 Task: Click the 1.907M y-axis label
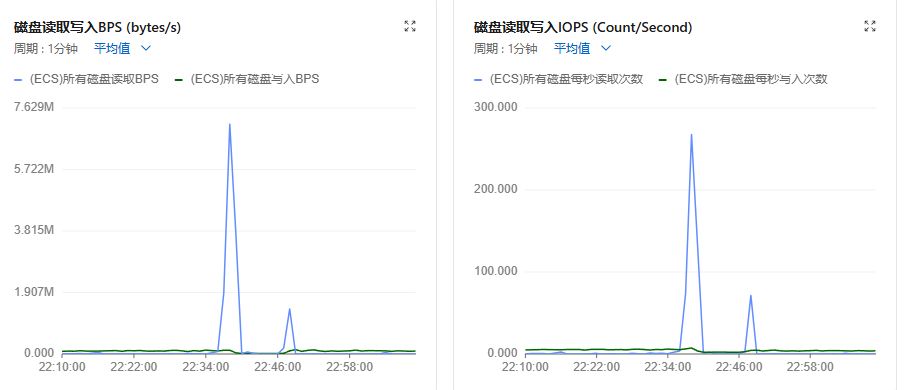pyautogui.click(x=34, y=291)
